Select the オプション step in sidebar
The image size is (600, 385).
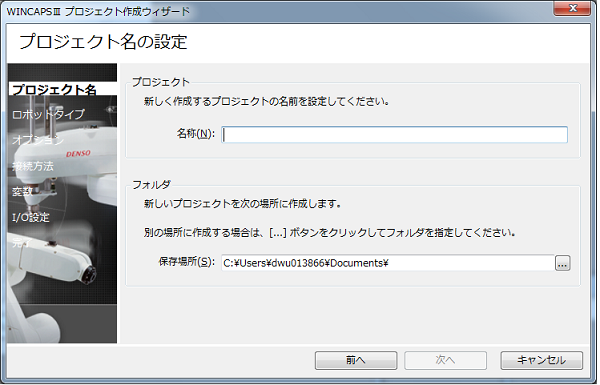pos(38,140)
